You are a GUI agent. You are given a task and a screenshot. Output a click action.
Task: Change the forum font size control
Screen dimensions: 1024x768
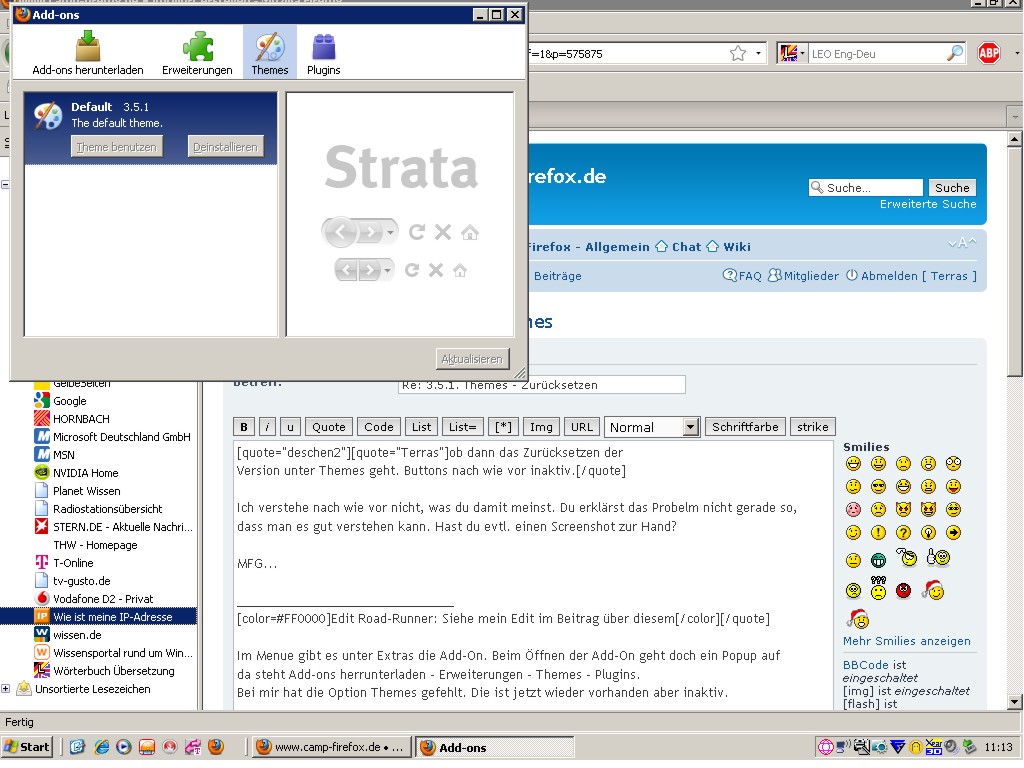click(962, 243)
